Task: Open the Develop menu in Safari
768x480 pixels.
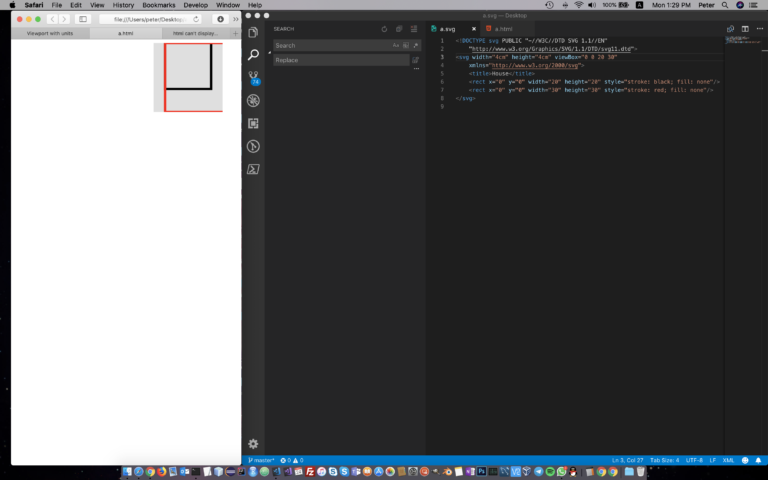Action: coord(195,5)
